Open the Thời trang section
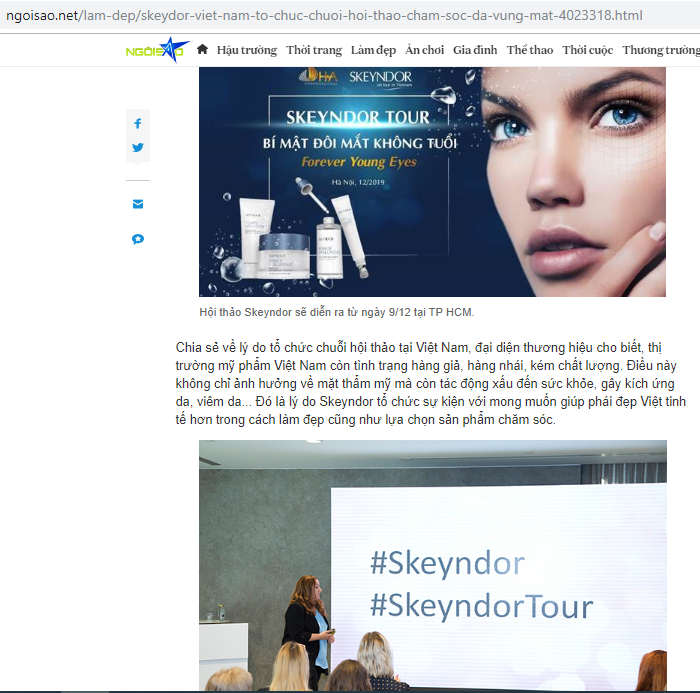Image resolution: width=700 pixels, height=693 pixels. (314, 50)
